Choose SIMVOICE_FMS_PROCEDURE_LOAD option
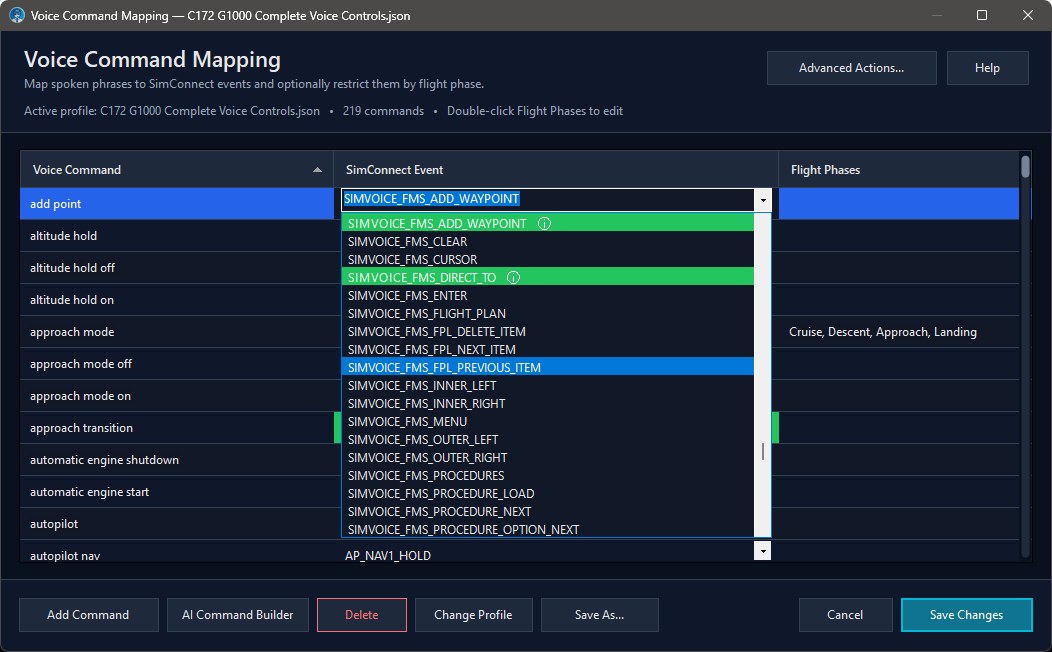Screen dimensions: 1052x652 547,494
